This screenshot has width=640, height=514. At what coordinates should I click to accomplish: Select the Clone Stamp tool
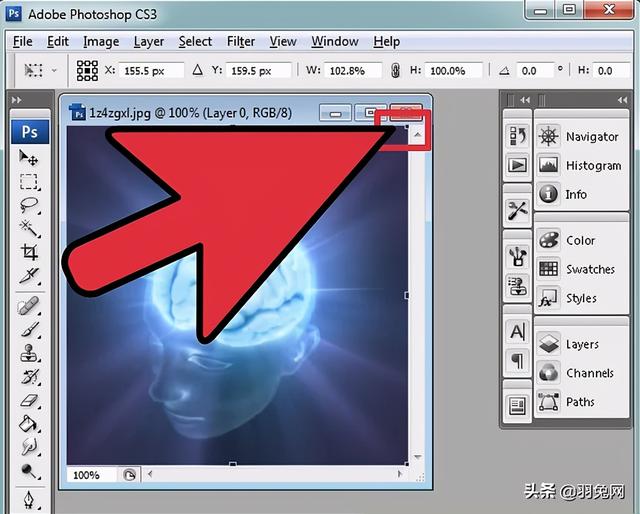[x=29, y=353]
